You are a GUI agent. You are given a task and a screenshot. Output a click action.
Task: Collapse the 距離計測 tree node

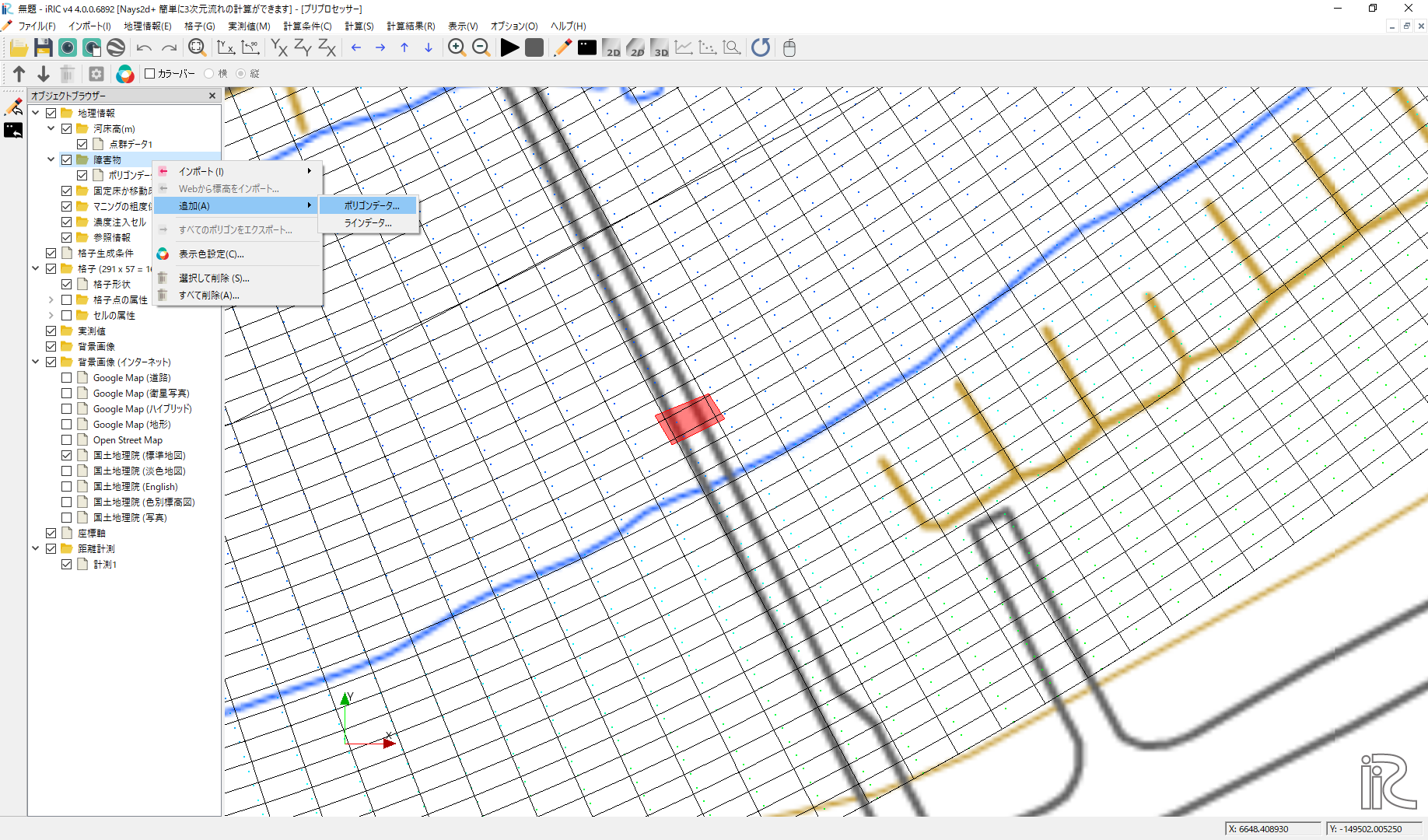point(36,548)
